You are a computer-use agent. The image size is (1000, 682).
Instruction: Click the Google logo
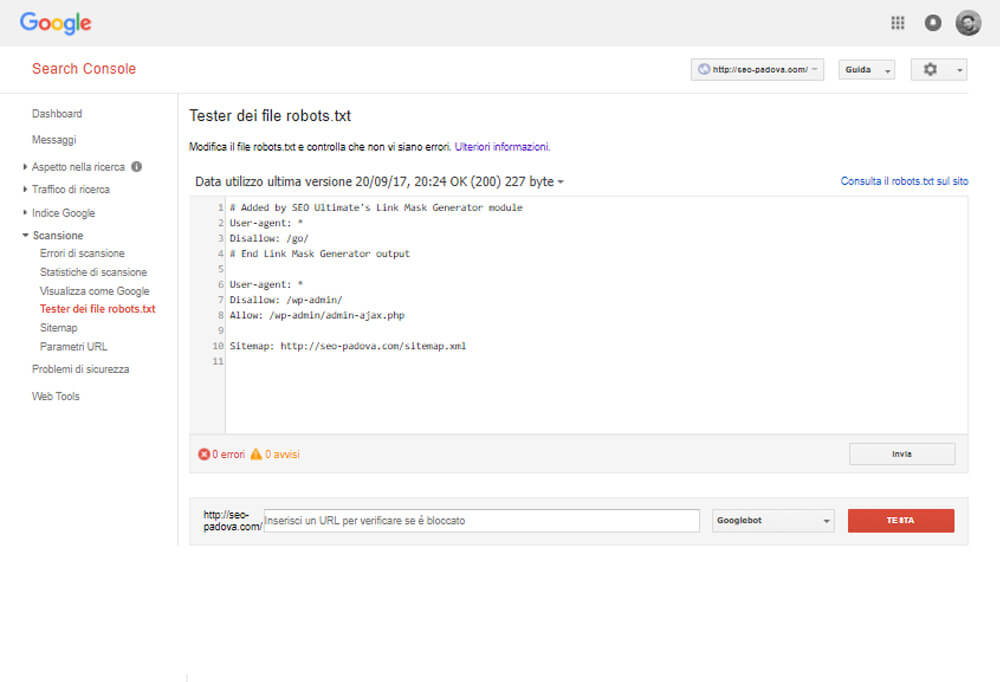click(x=55, y=23)
